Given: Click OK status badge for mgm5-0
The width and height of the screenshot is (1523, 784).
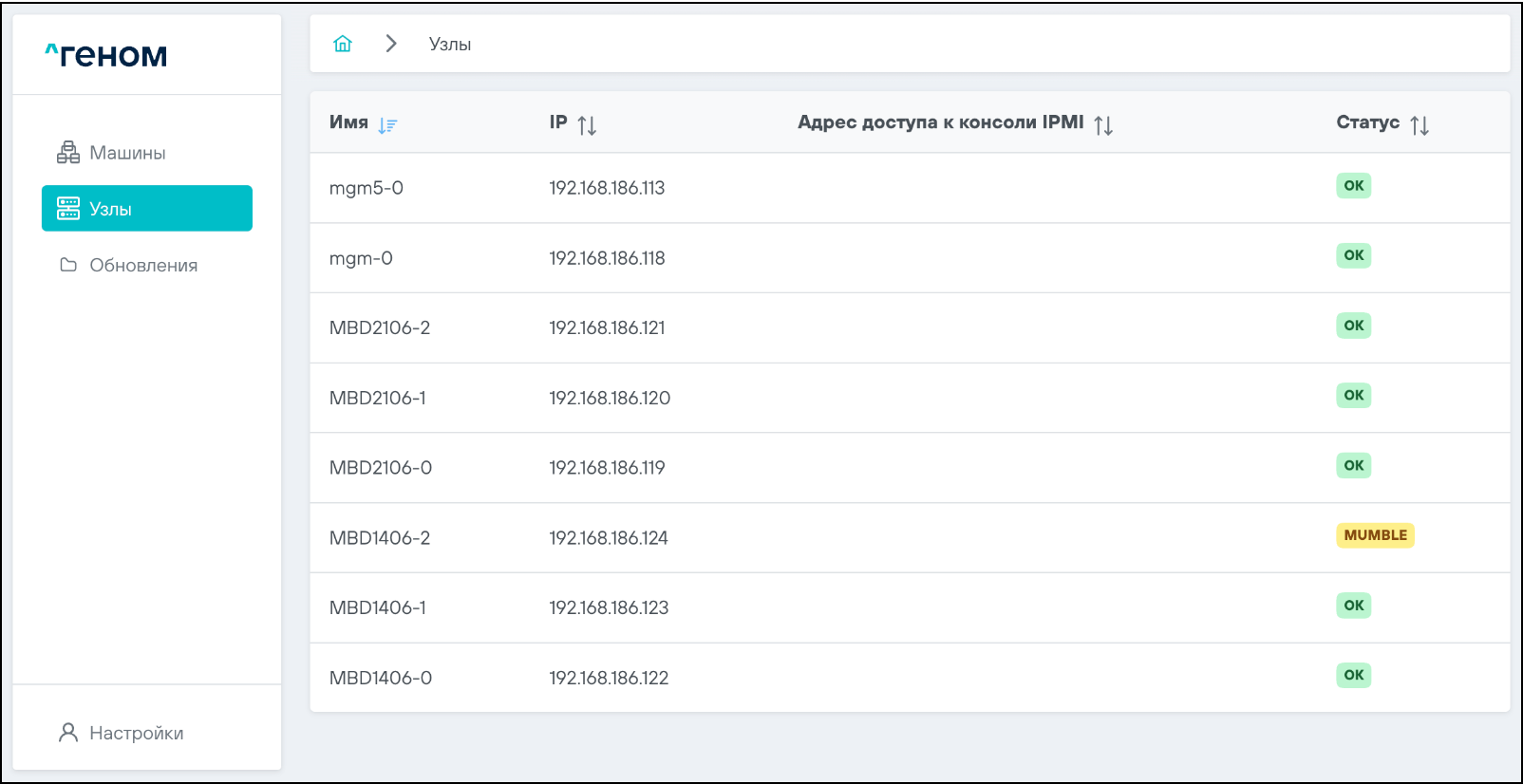Looking at the screenshot, I should (x=1353, y=186).
